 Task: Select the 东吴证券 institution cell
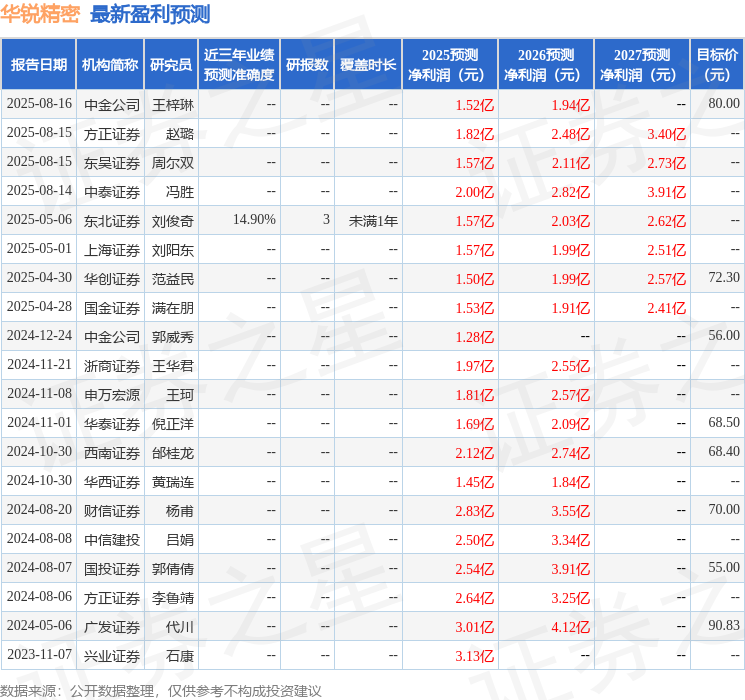112,163
